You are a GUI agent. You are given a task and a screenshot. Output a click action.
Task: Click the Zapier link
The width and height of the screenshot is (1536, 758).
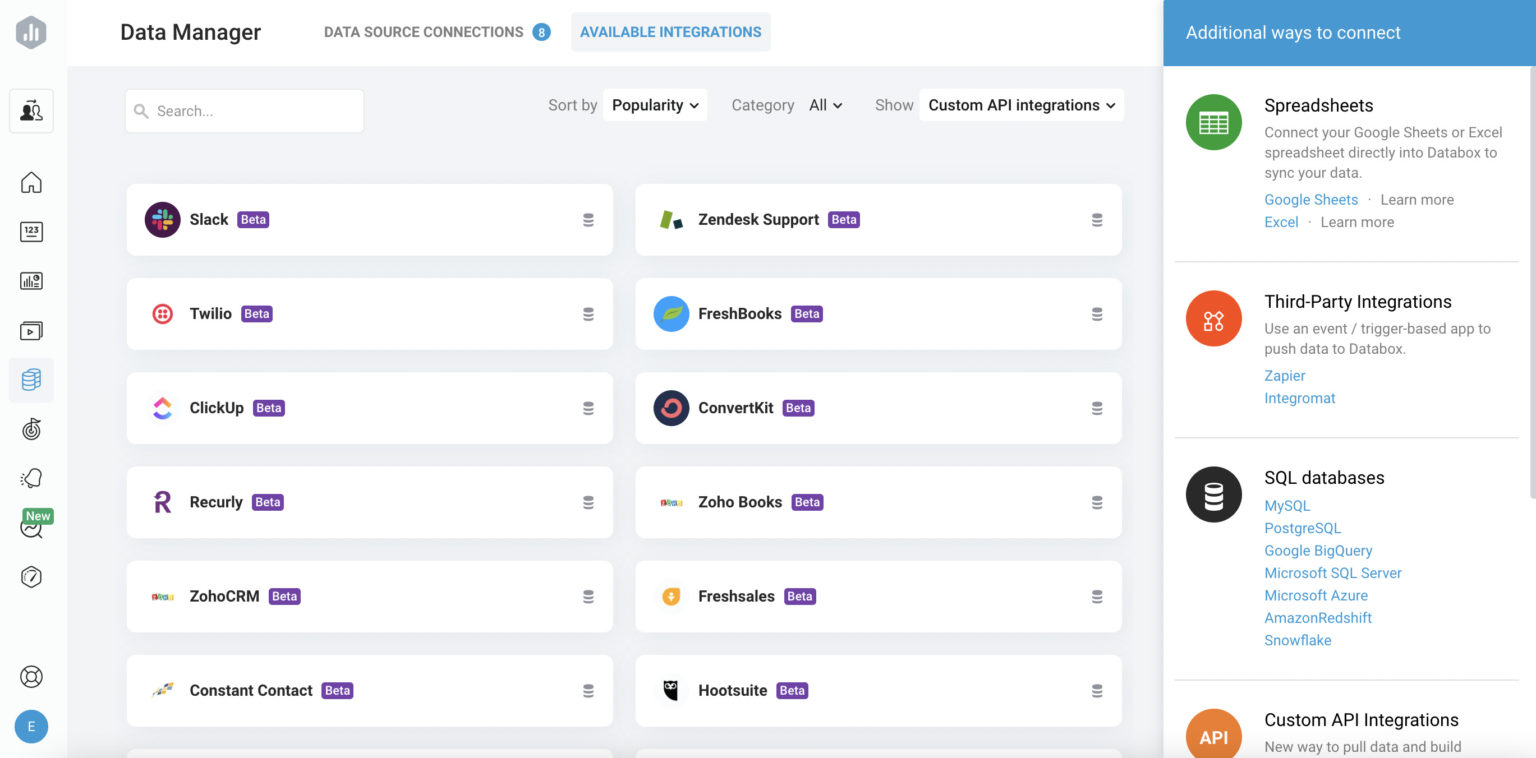1284,375
